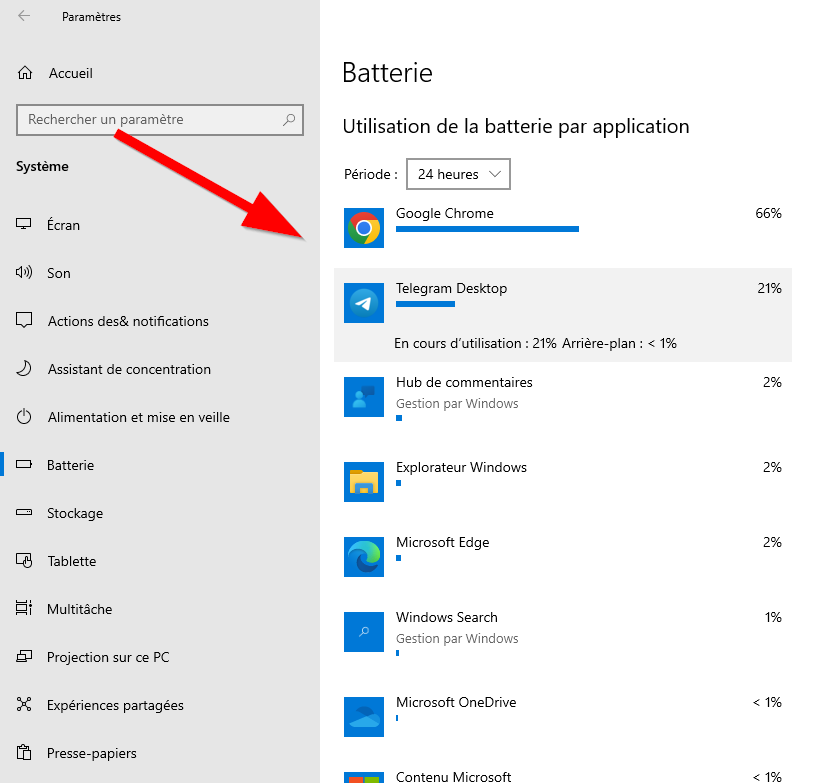Focus the Rechercher un paramètre field
The height and width of the screenshot is (783, 839).
click(x=160, y=119)
